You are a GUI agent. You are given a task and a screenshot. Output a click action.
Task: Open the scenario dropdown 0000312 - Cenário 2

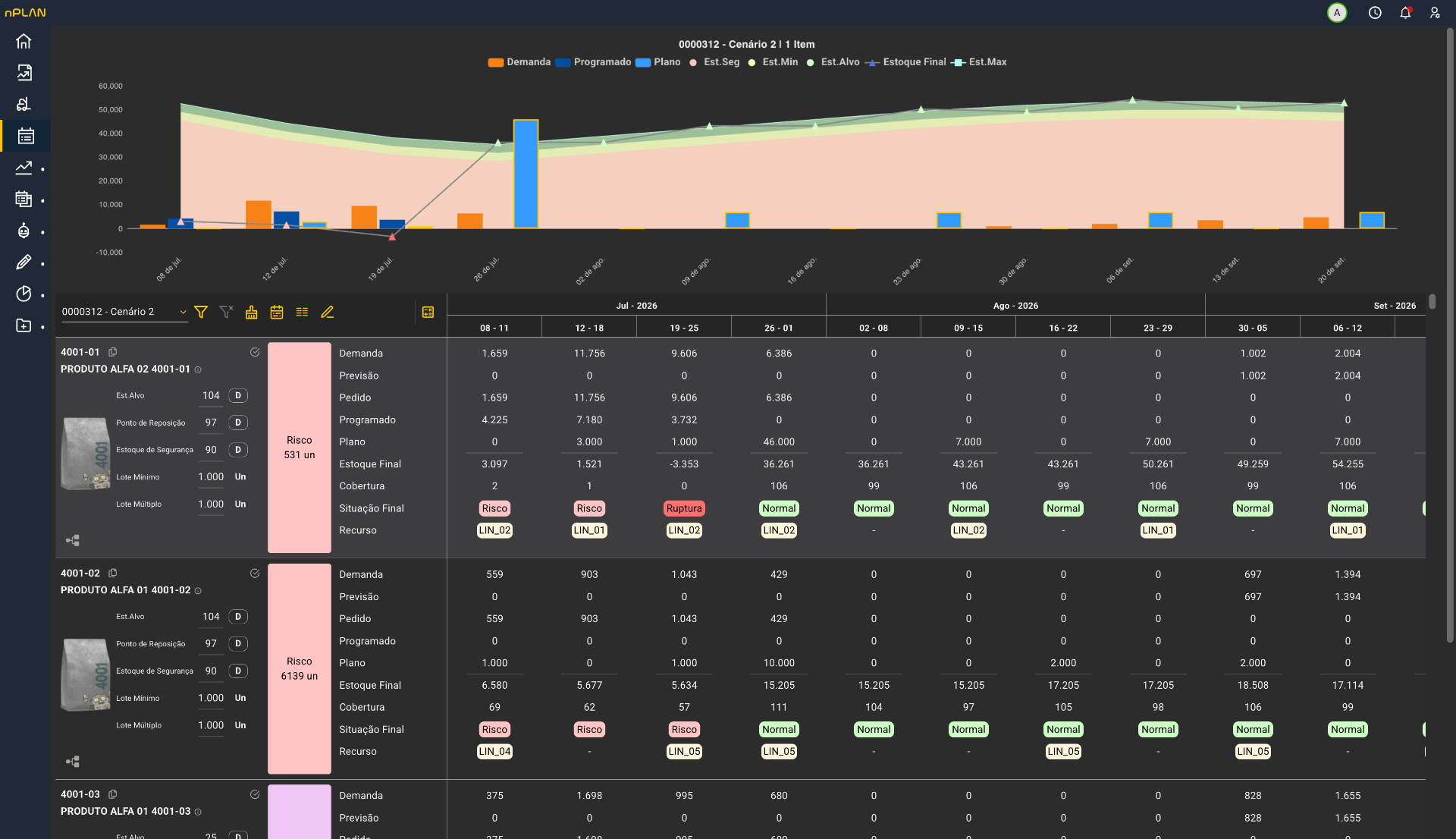coord(124,312)
